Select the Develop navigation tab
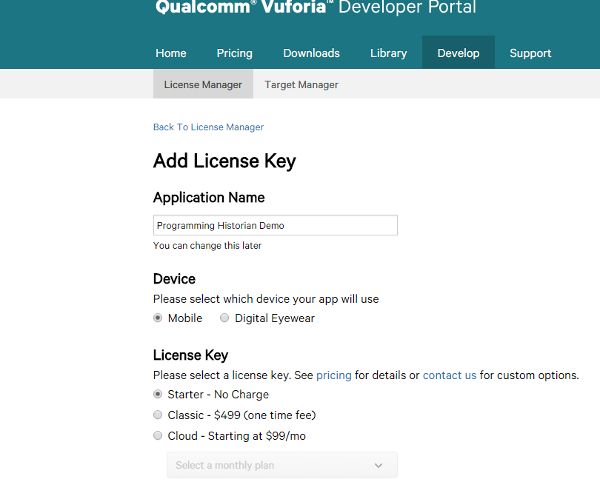 click(458, 53)
